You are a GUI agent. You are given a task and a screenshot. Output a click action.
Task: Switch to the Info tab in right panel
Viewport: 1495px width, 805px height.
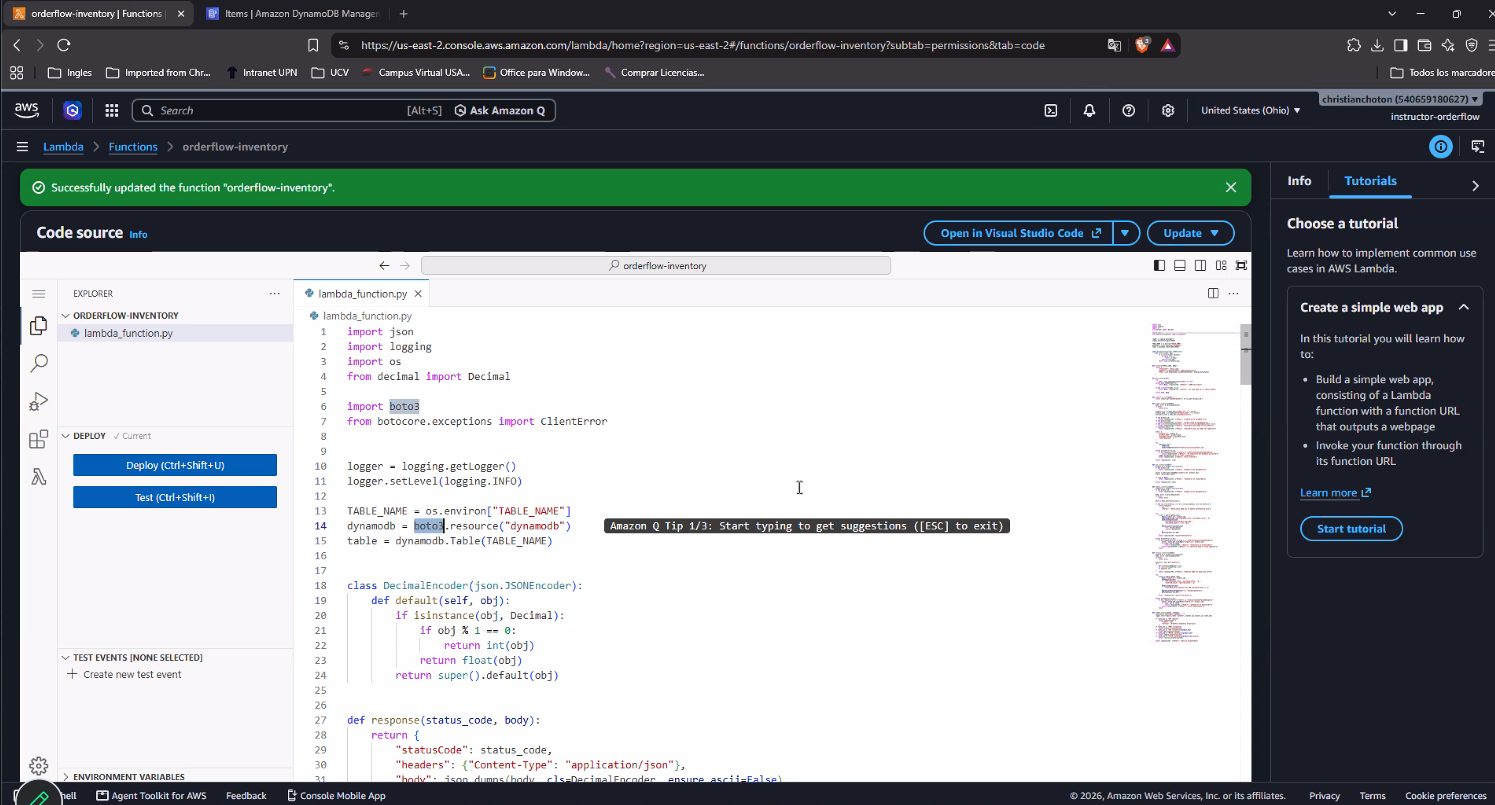point(1299,181)
